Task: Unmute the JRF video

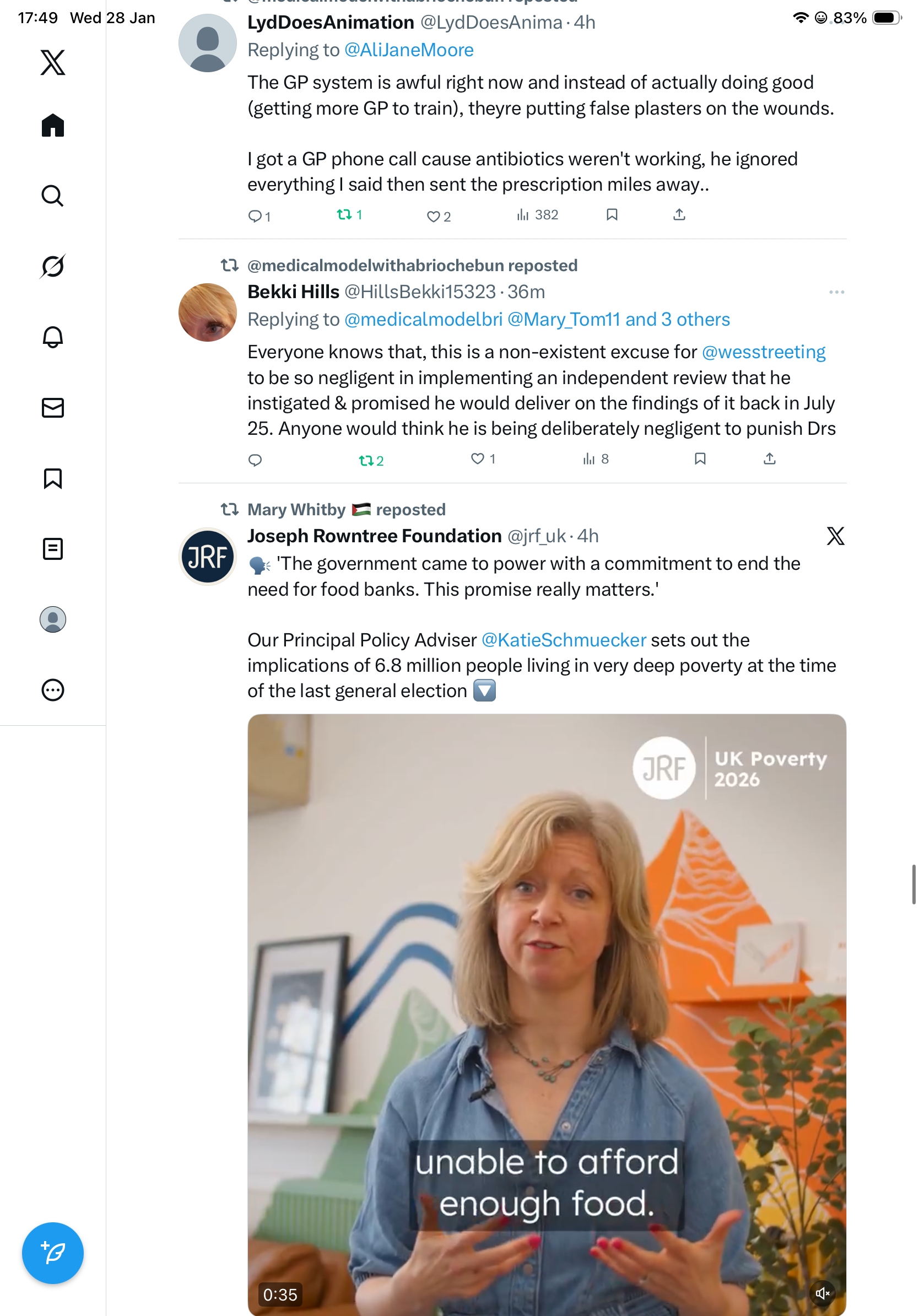Action: [822, 1293]
